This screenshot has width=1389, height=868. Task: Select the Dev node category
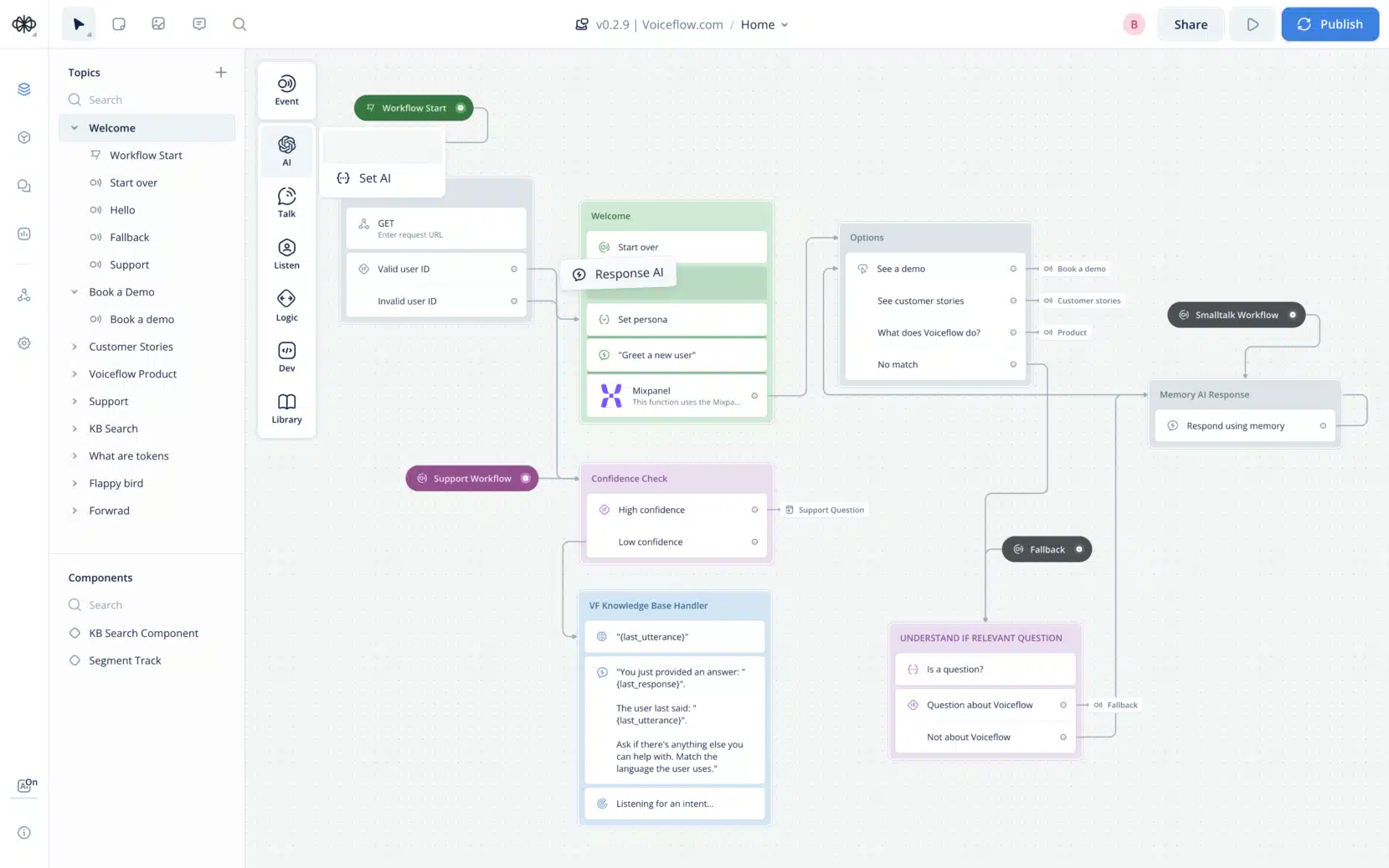[x=286, y=356]
